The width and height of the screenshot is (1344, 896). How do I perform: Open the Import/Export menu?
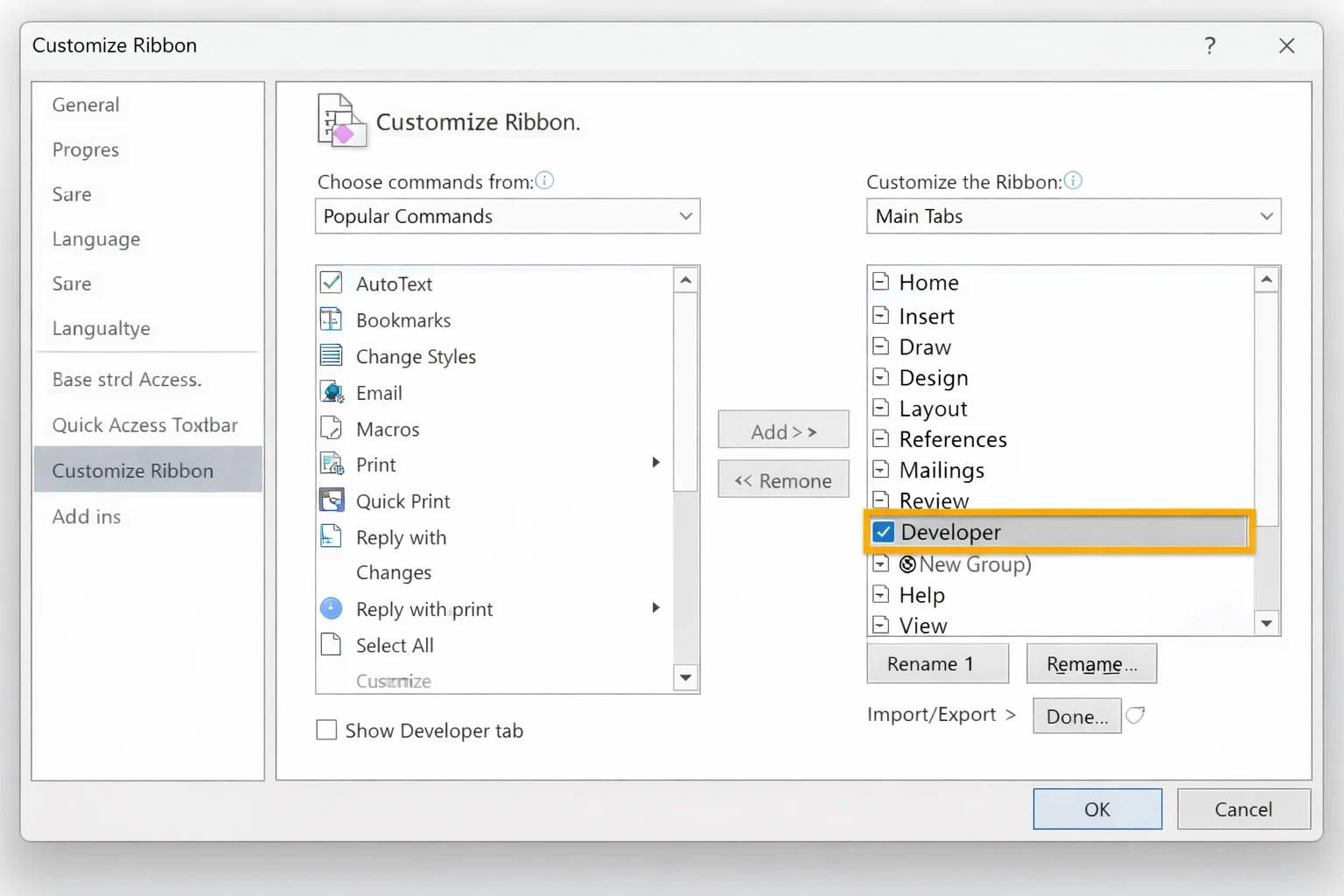pos(941,714)
